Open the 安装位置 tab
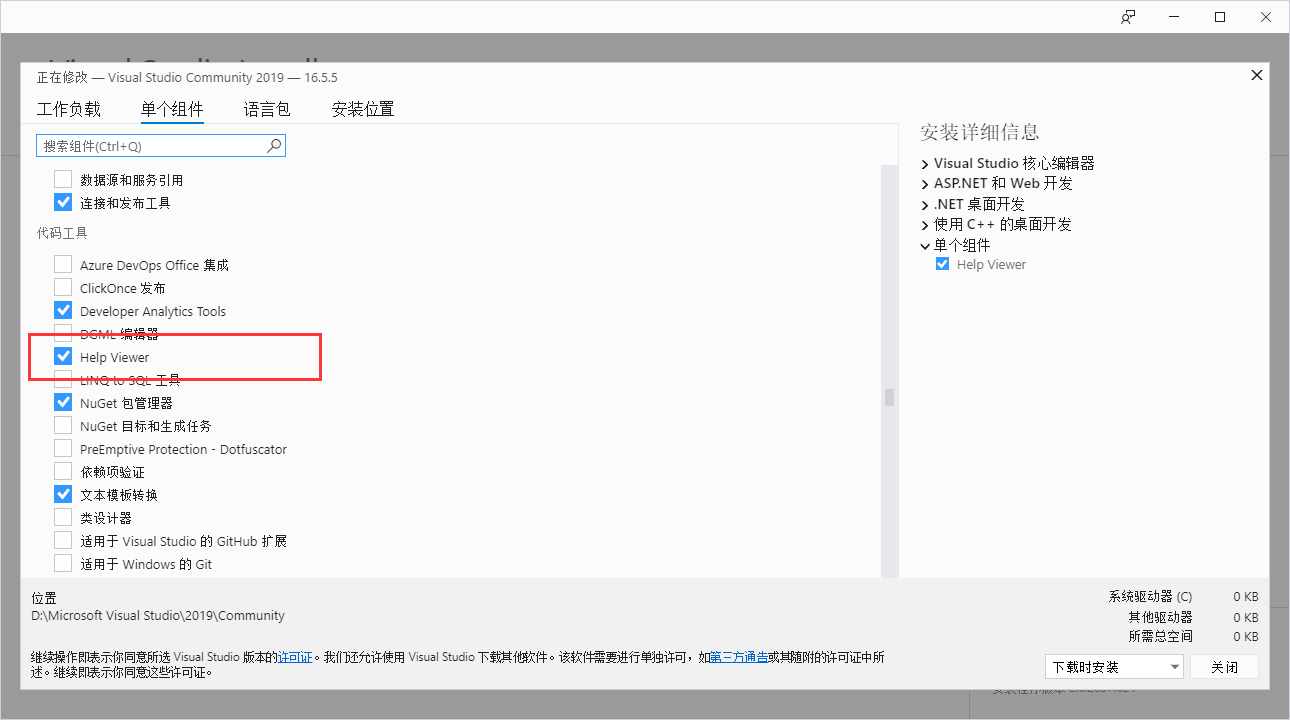 [x=363, y=110]
